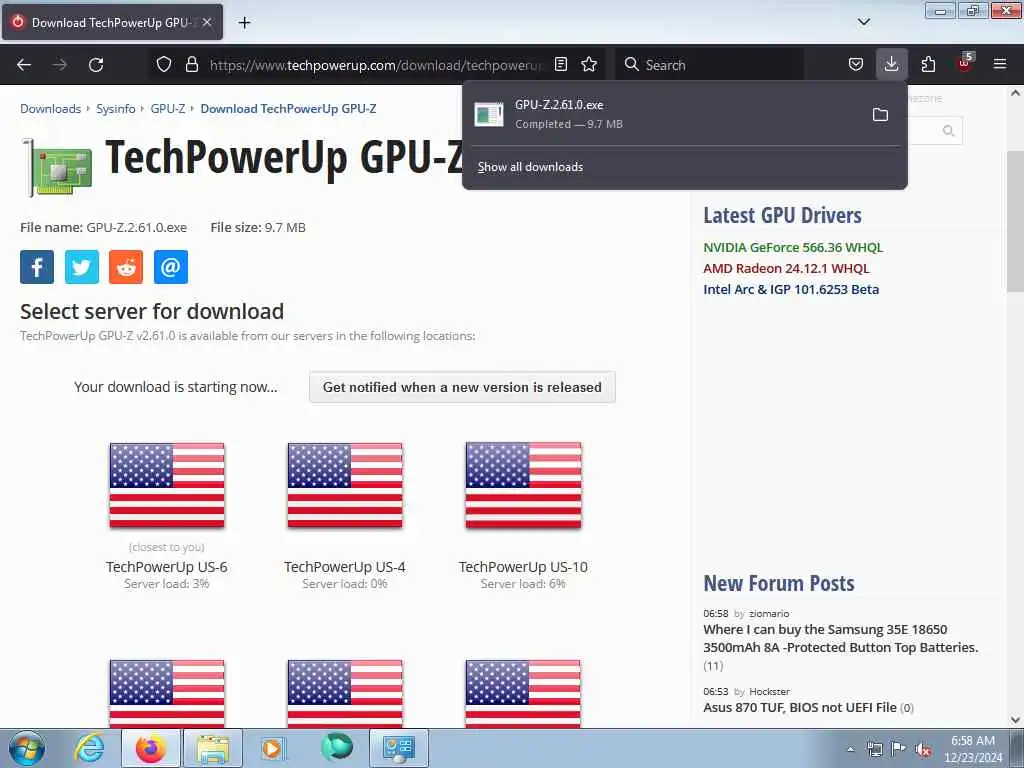Share on Facebook icon
Image resolution: width=1024 pixels, height=768 pixels.
(37, 267)
